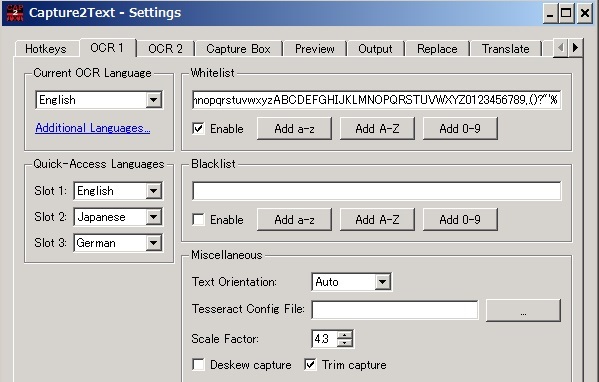The image size is (599, 382).
Task: Open the OCR 2 tab
Action: coord(165,49)
